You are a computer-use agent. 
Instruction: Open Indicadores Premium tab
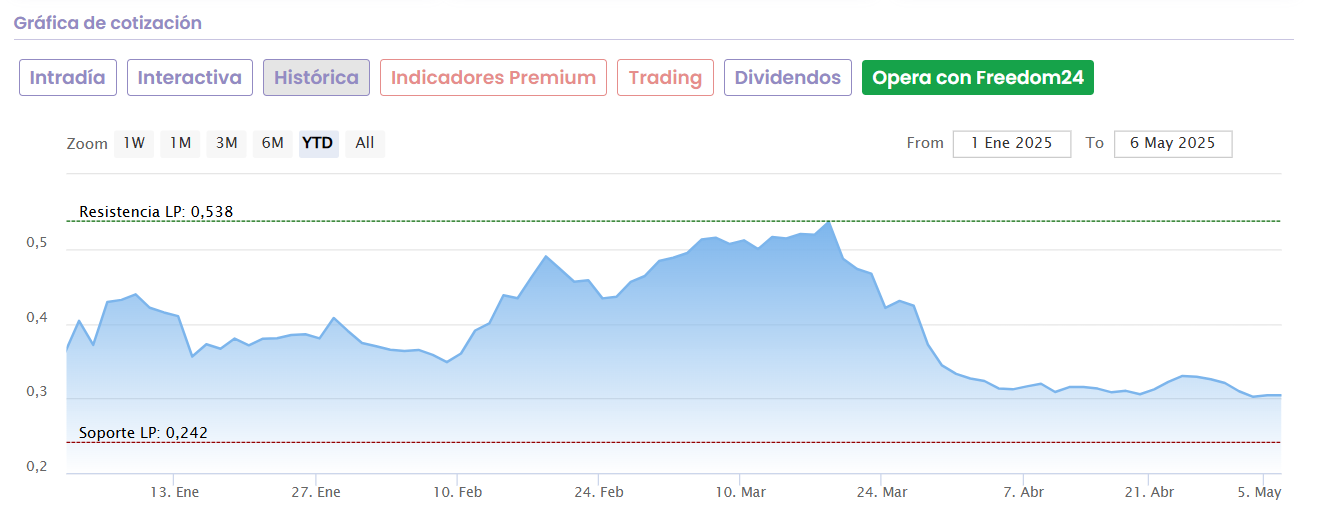(493, 78)
